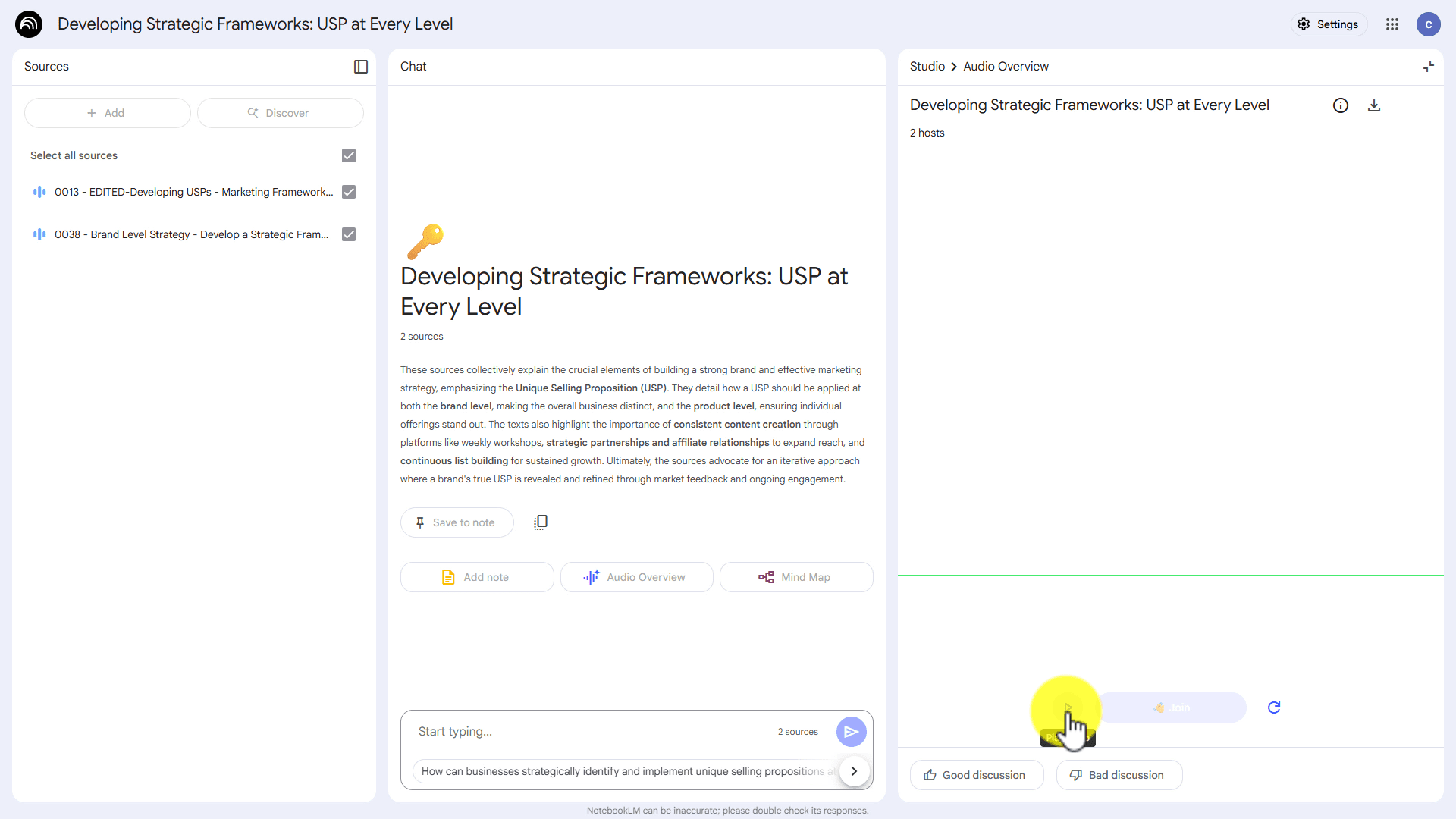This screenshot has width=1456, height=819.
Task: Click the regenerate refresh icon
Action: pyautogui.click(x=1274, y=708)
